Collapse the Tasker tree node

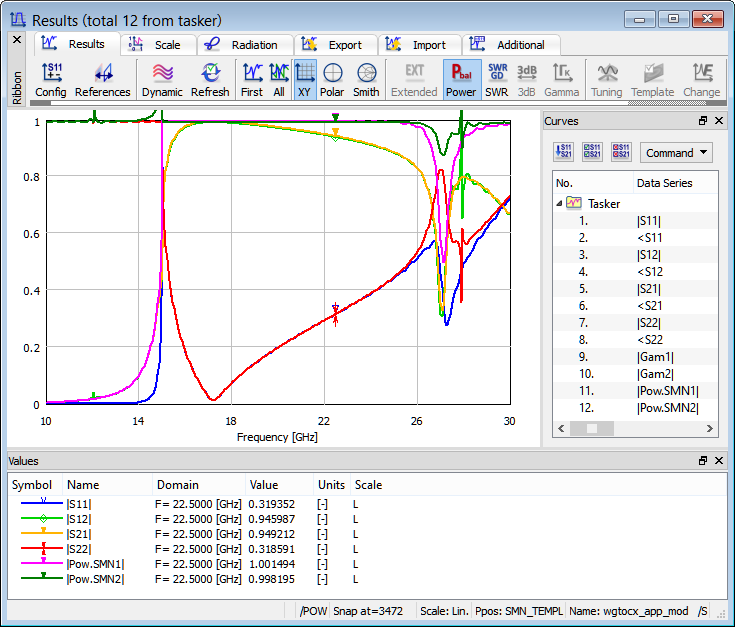coord(559,203)
